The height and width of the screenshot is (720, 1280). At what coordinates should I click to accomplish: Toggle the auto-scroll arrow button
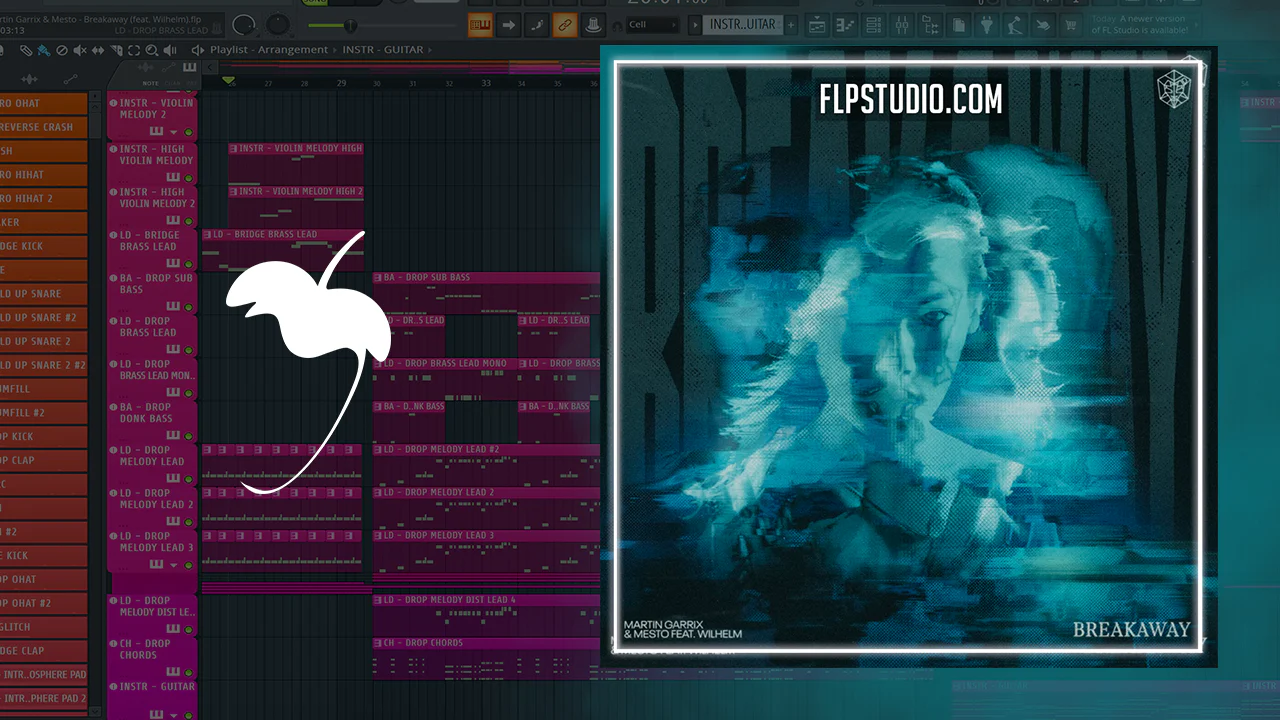tap(509, 25)
